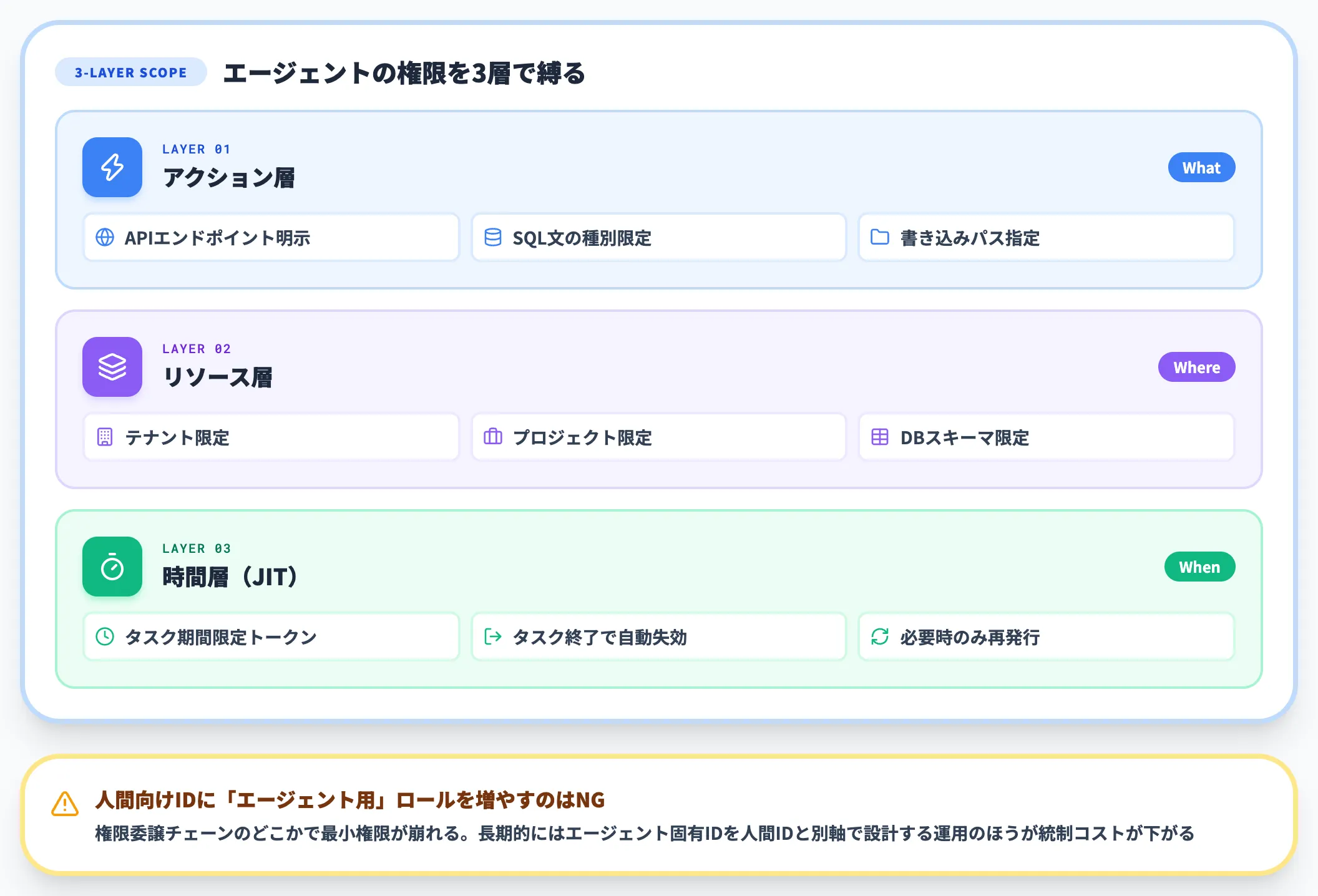
Task: Click the globe icon beside APIエンドポイント明示
Action: click(x=105, y=237)
